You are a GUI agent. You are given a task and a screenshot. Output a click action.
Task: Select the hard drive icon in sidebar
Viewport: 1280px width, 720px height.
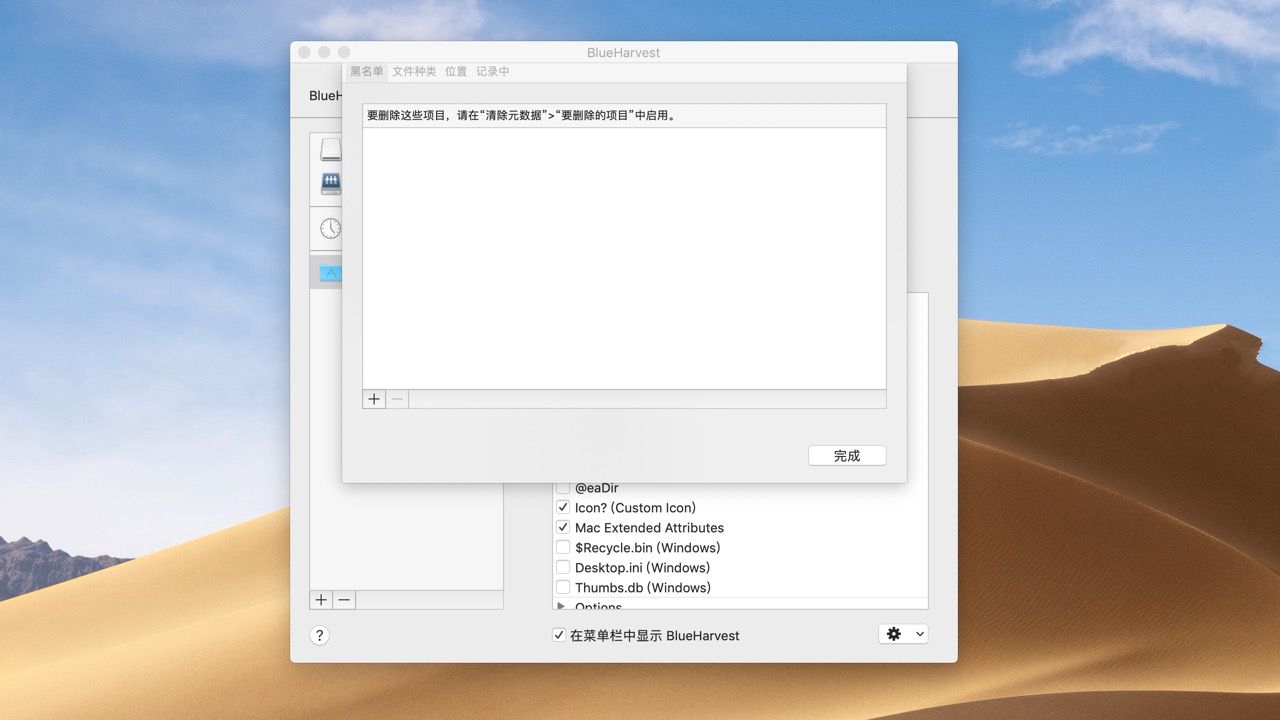pos(330,150)
